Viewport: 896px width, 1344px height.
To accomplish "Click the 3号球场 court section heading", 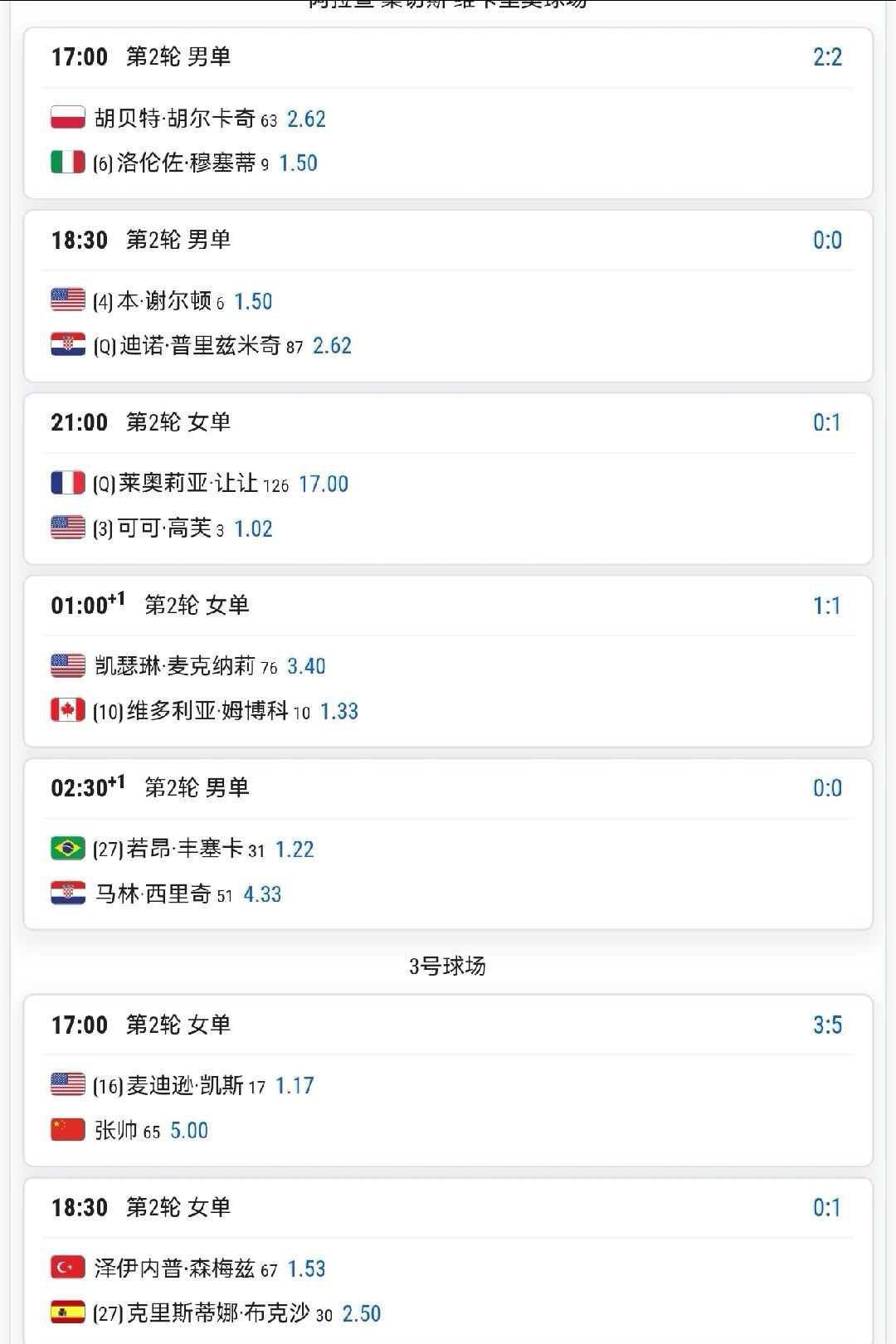I will point(447,966).
